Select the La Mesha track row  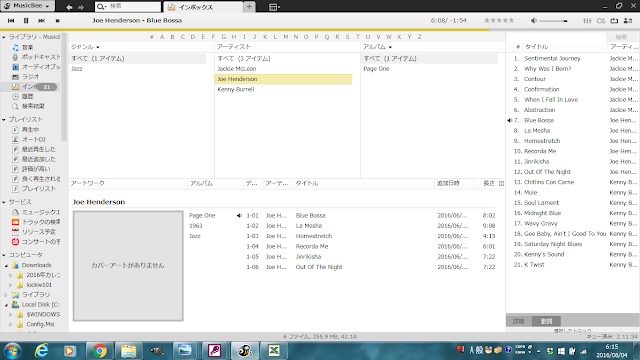(342, 226)
